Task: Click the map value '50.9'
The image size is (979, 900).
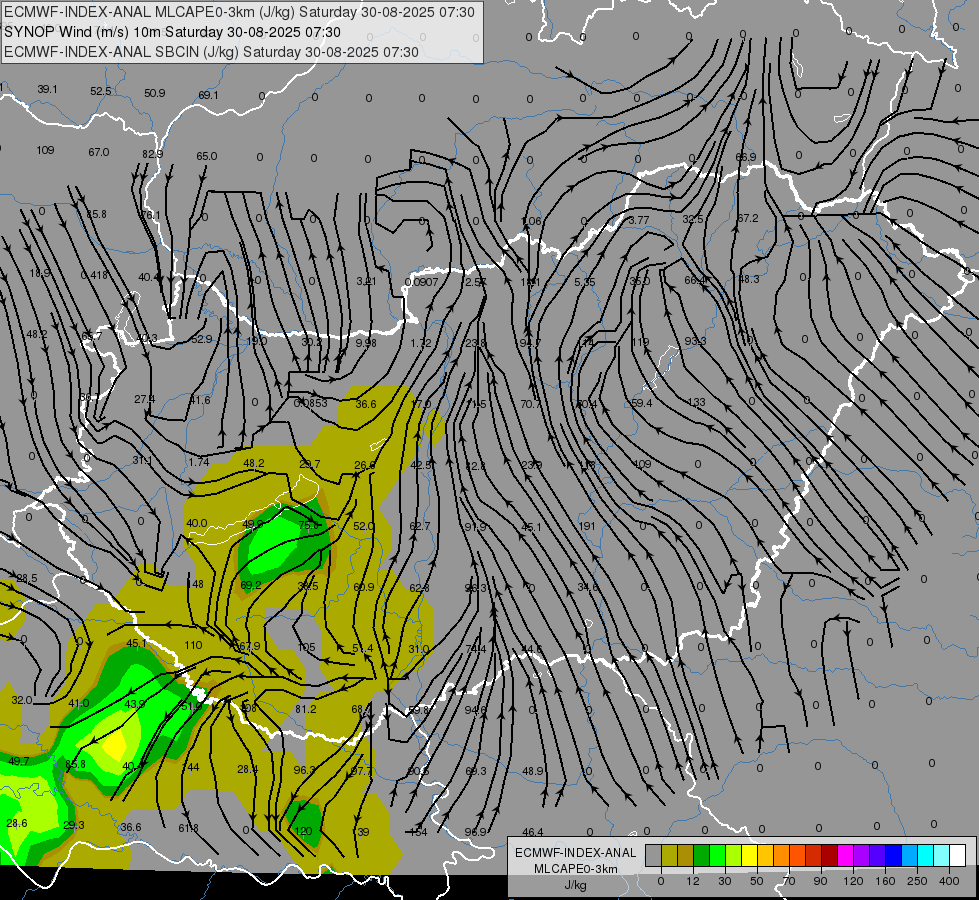Action: pos(154,93)
